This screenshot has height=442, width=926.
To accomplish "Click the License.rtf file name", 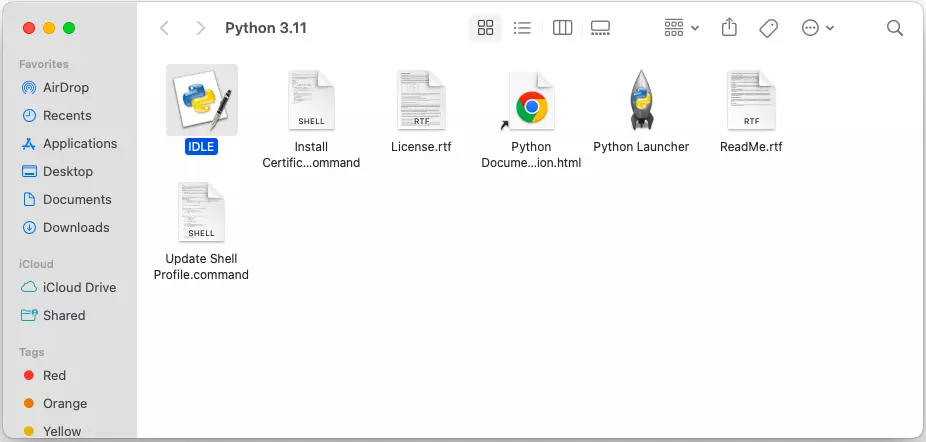I will click(x=421, y=147).
